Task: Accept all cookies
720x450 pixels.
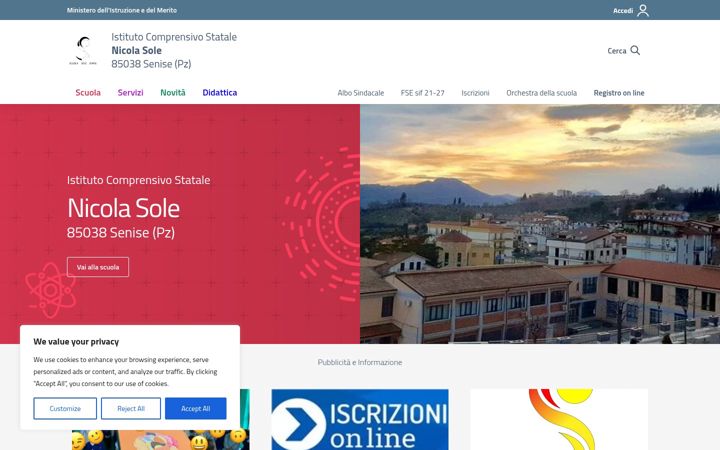Action: click(196, 408)
